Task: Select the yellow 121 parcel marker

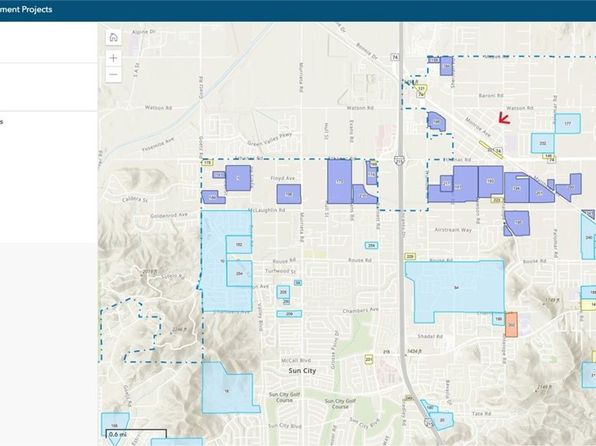Action: [x=421, y=89]
